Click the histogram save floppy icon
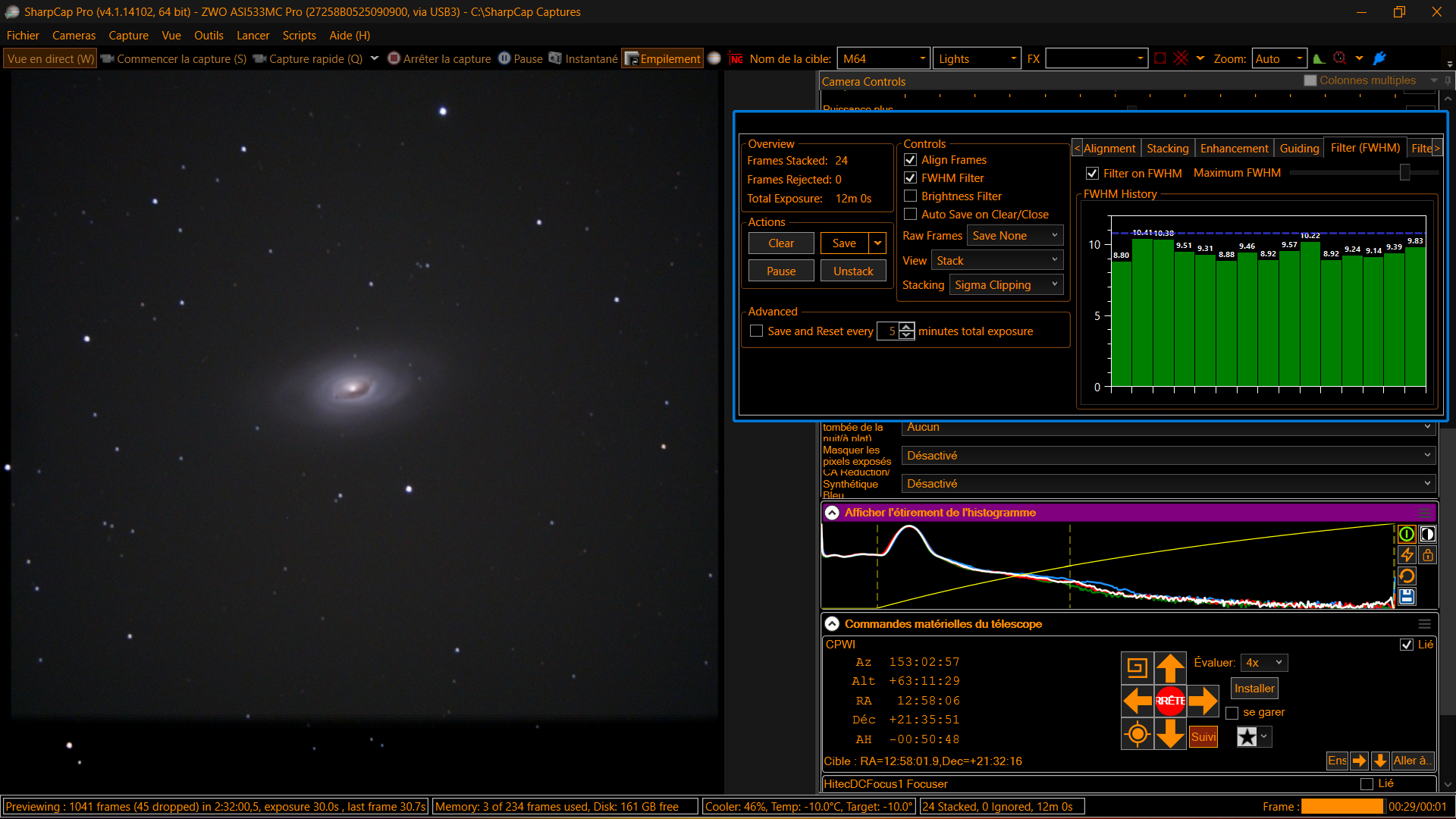The height and width of the screenshot is (819, 1456). pyautogui.click(x=1407, y=597)
